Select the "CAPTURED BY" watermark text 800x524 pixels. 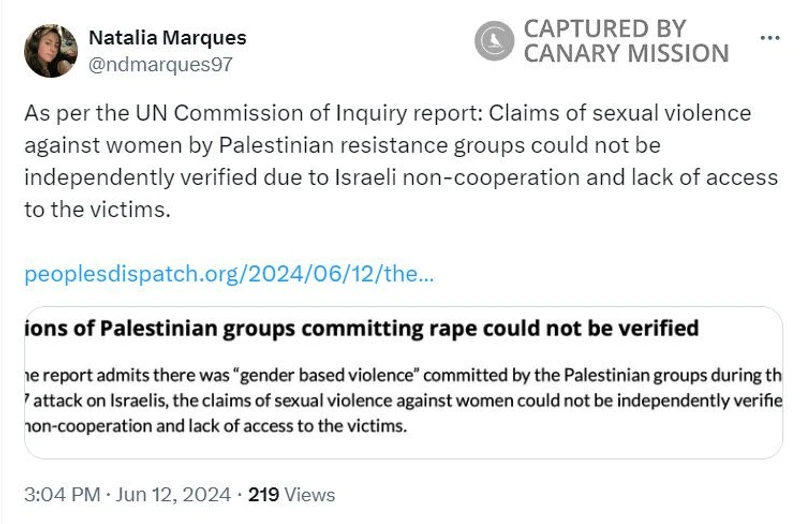click(x=604, y=28)
